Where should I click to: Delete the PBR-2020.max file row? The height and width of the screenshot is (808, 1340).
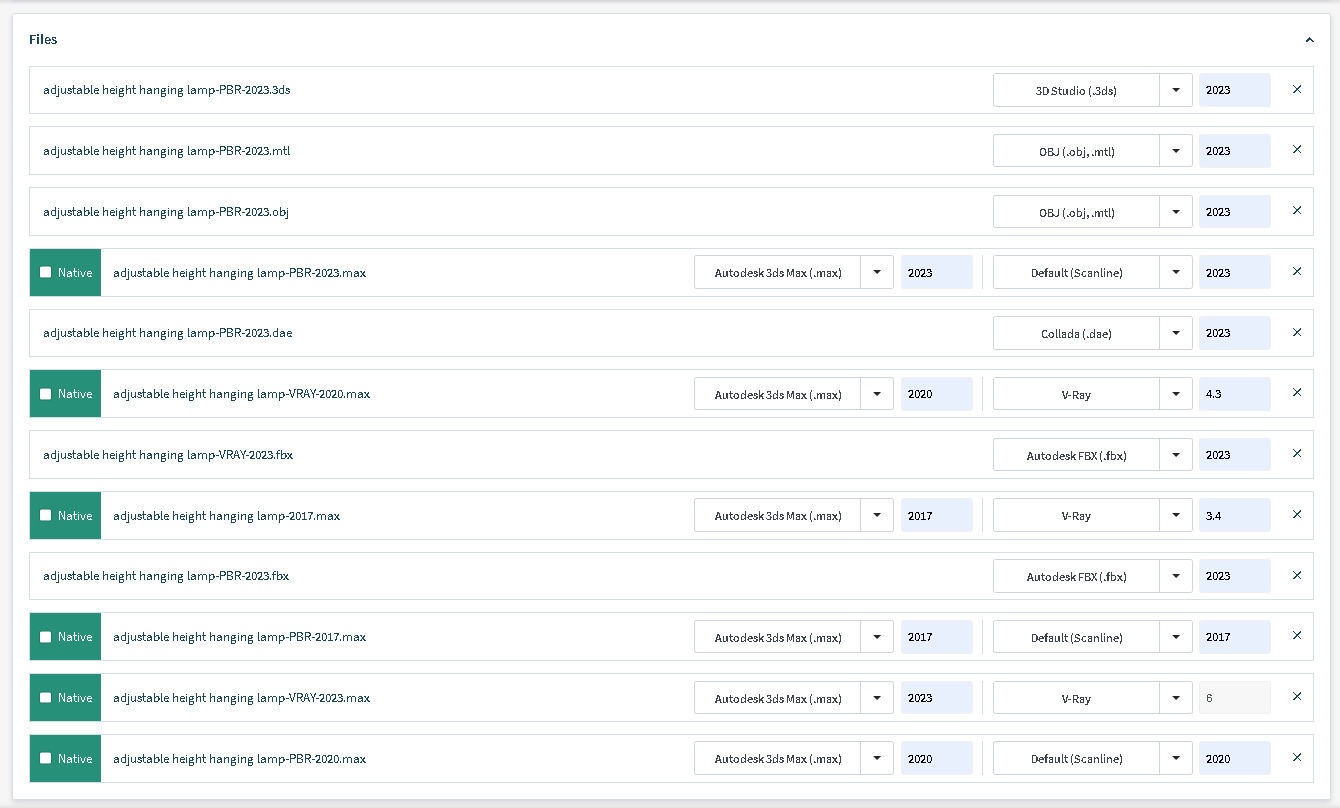coord(1297,758)
